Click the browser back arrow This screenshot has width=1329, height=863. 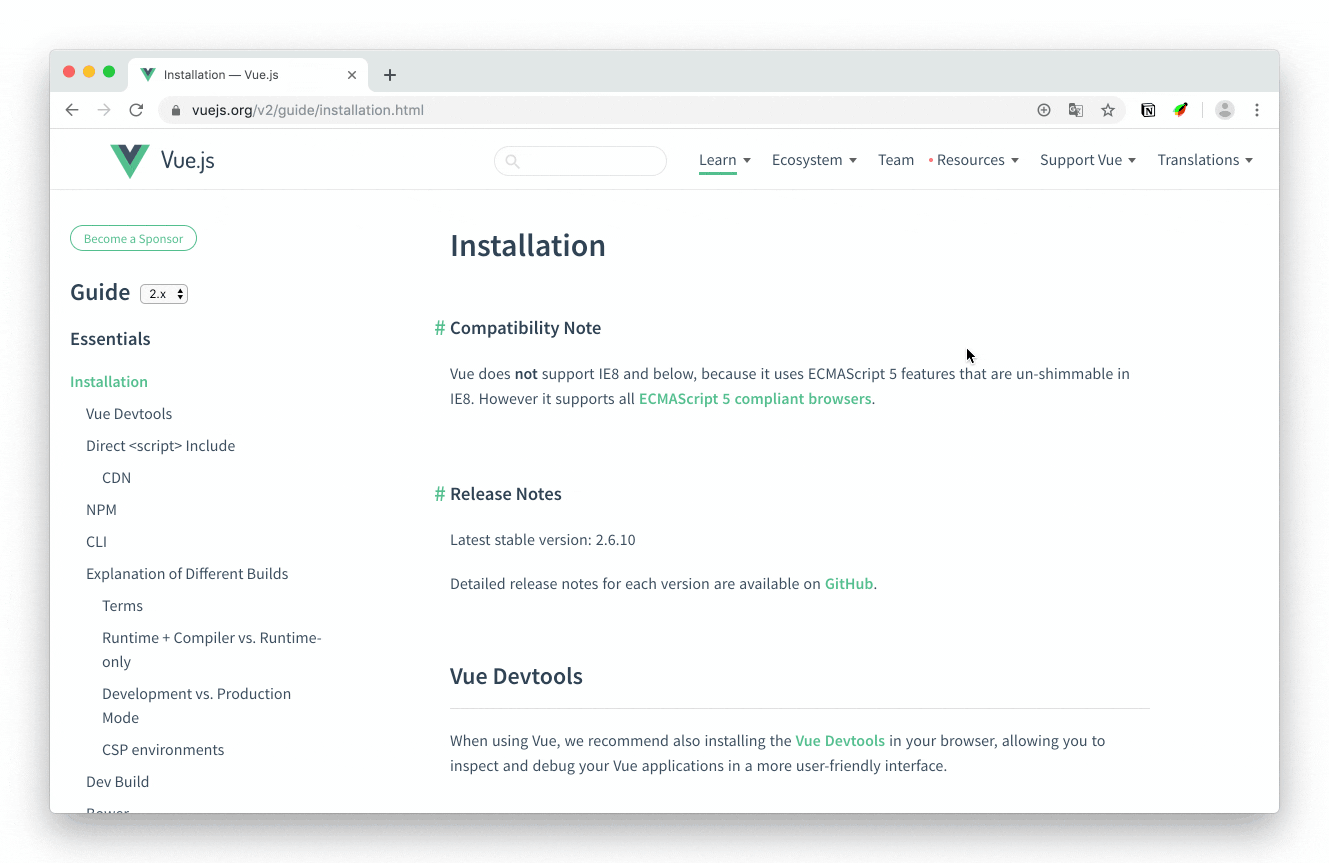(x=72, y=110)
